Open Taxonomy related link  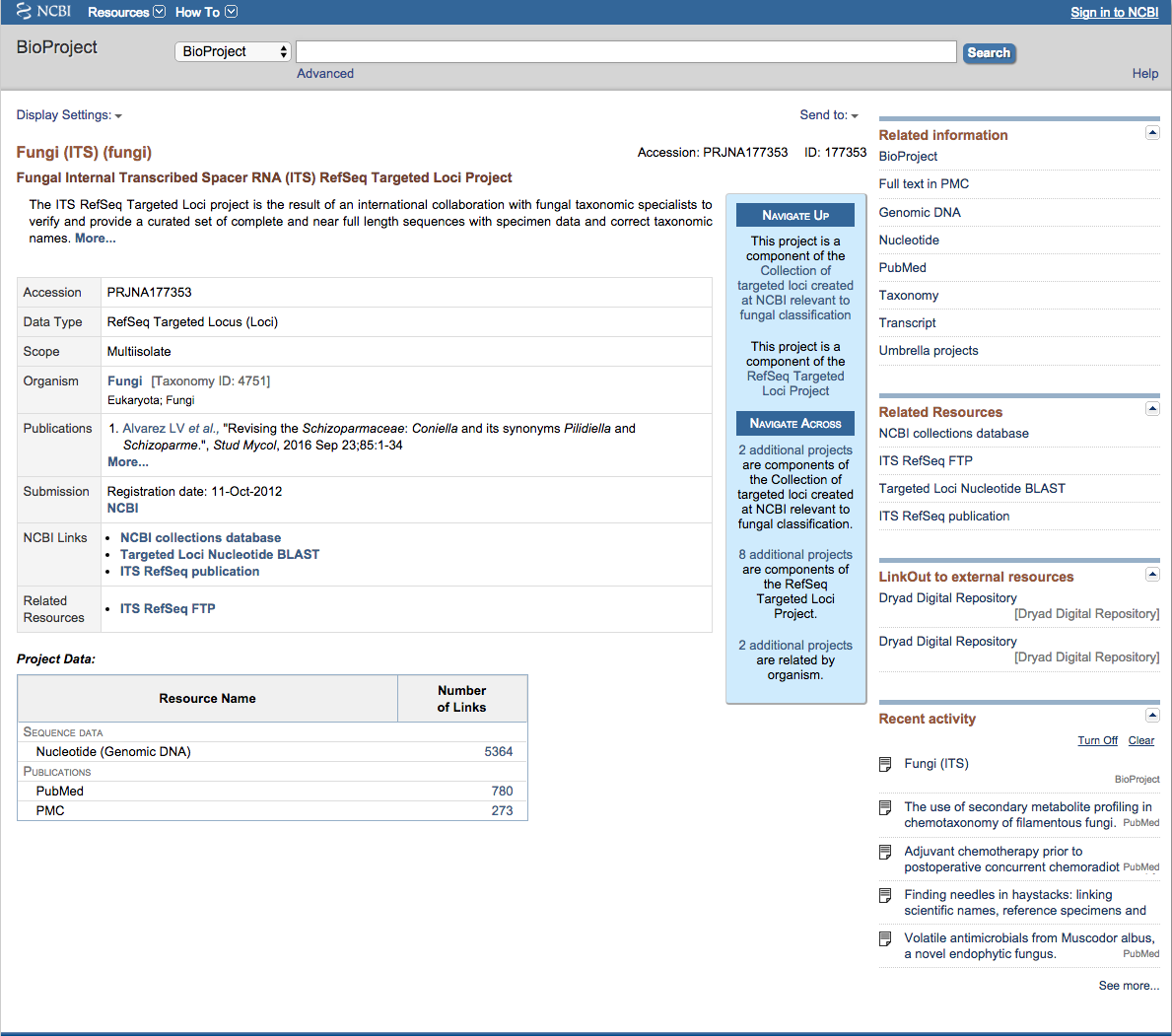tap(908, 296)
